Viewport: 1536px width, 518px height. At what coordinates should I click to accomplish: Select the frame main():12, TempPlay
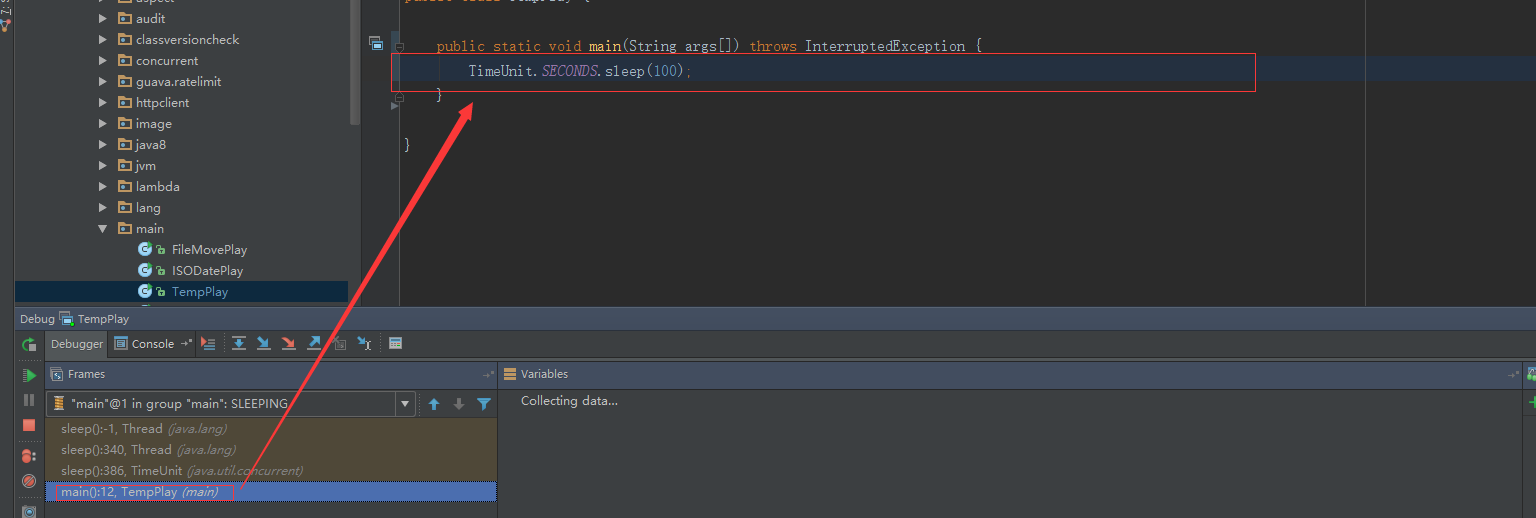(271, 492)
